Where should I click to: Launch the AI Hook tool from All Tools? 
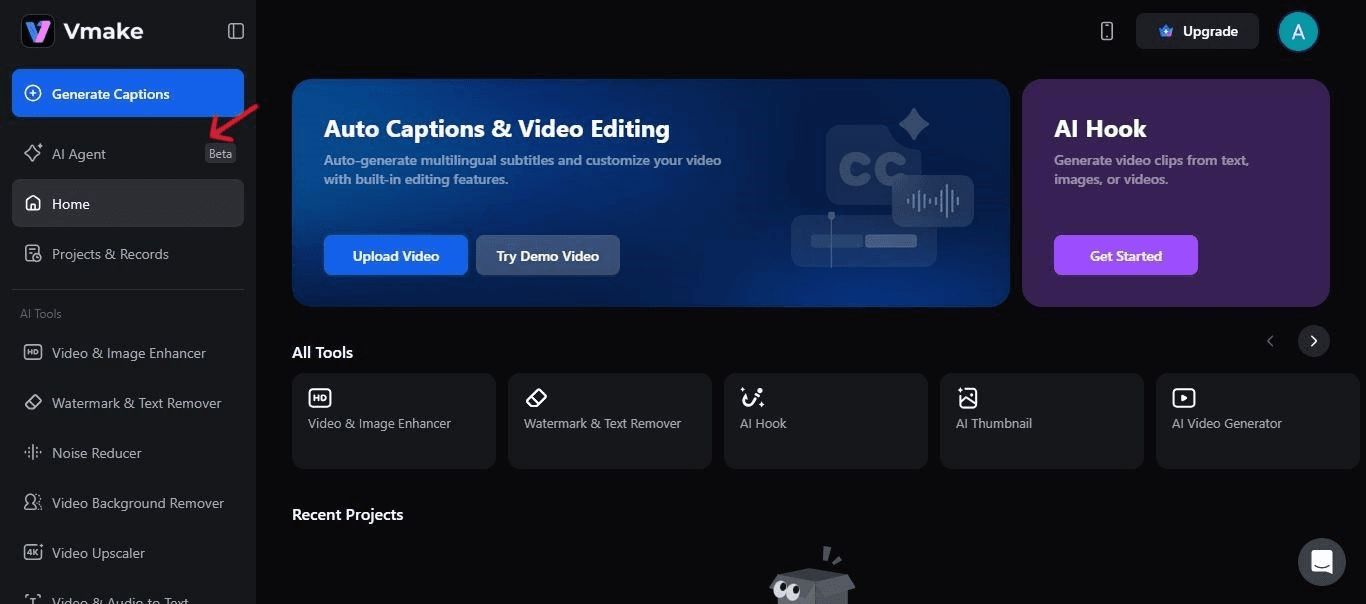825,420
